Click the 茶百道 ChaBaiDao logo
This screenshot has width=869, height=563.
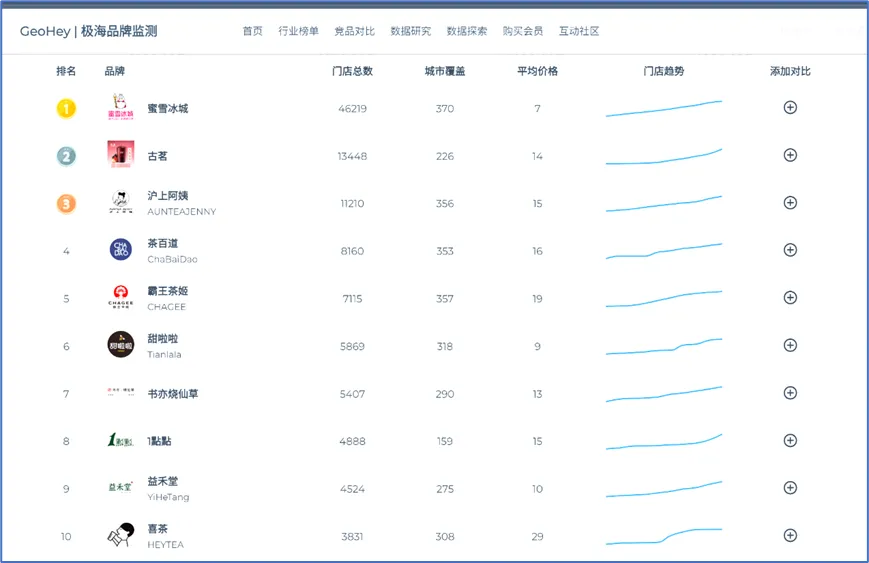pos(120,249)
